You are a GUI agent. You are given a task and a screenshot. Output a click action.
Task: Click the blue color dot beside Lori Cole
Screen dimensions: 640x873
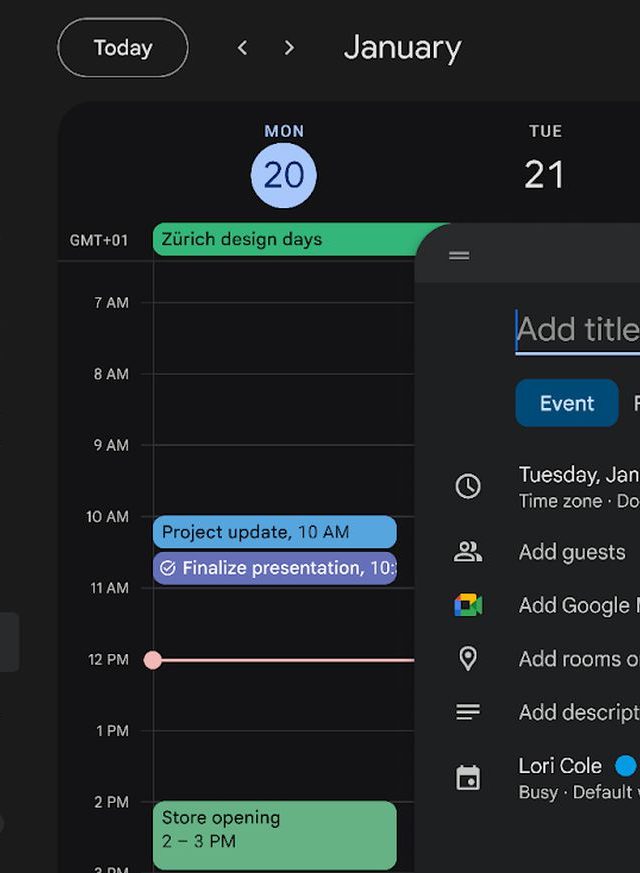(625, 766)
